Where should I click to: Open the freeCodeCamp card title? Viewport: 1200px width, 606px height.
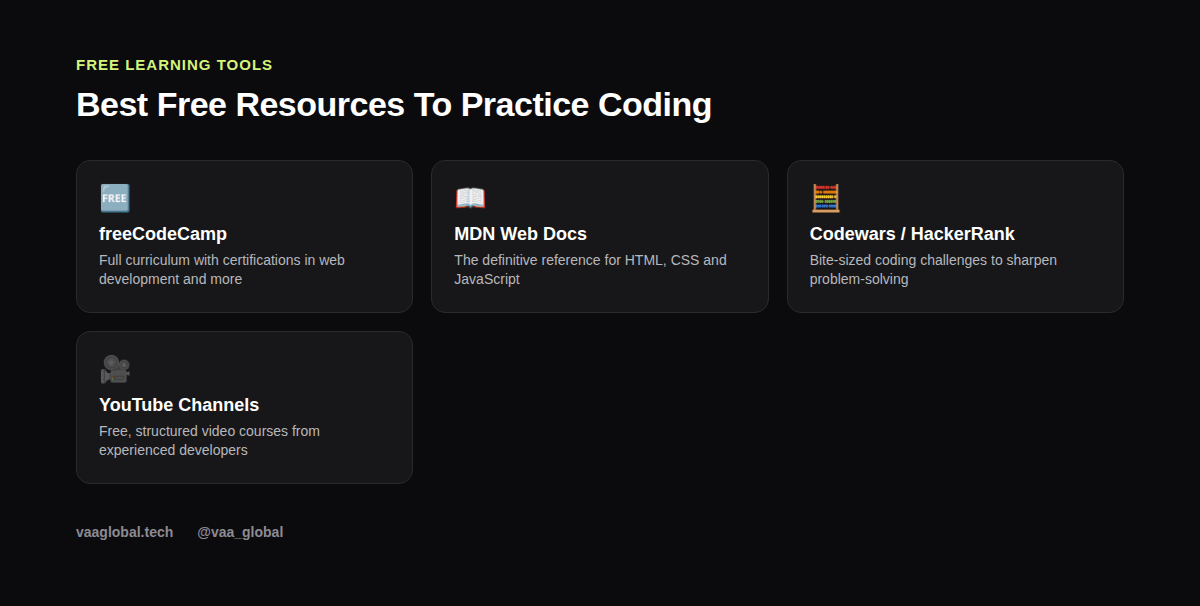click(163, 234)
